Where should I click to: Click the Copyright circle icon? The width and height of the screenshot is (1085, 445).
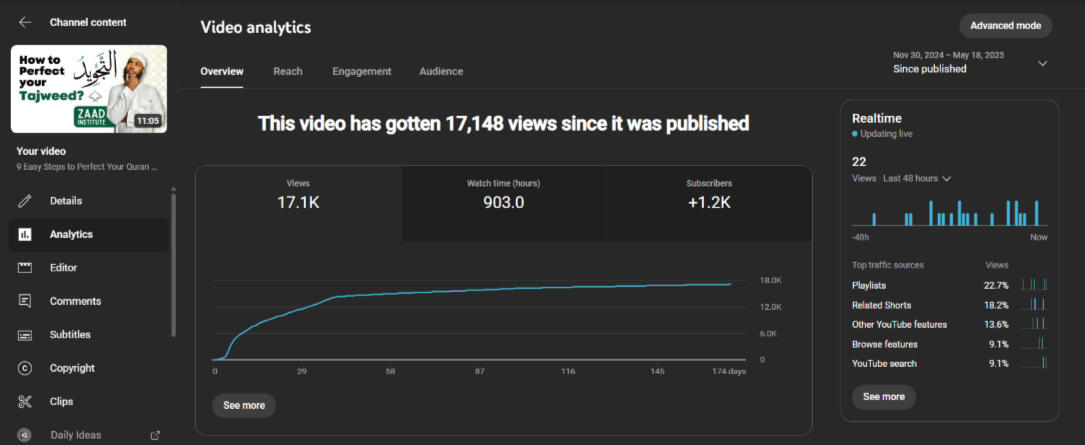tap(25, 368)
